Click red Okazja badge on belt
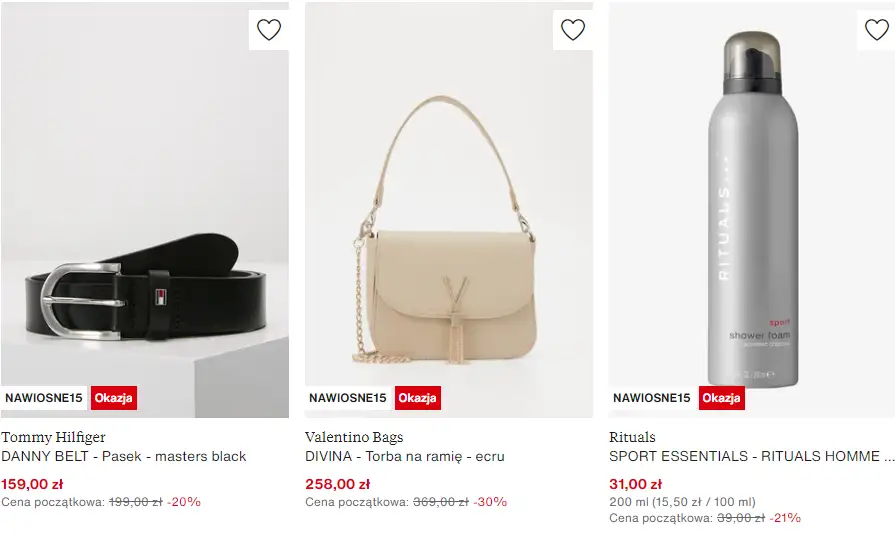The width and height of the screenshot is (895, 533). pyautogui.click(x=113, y=398)
